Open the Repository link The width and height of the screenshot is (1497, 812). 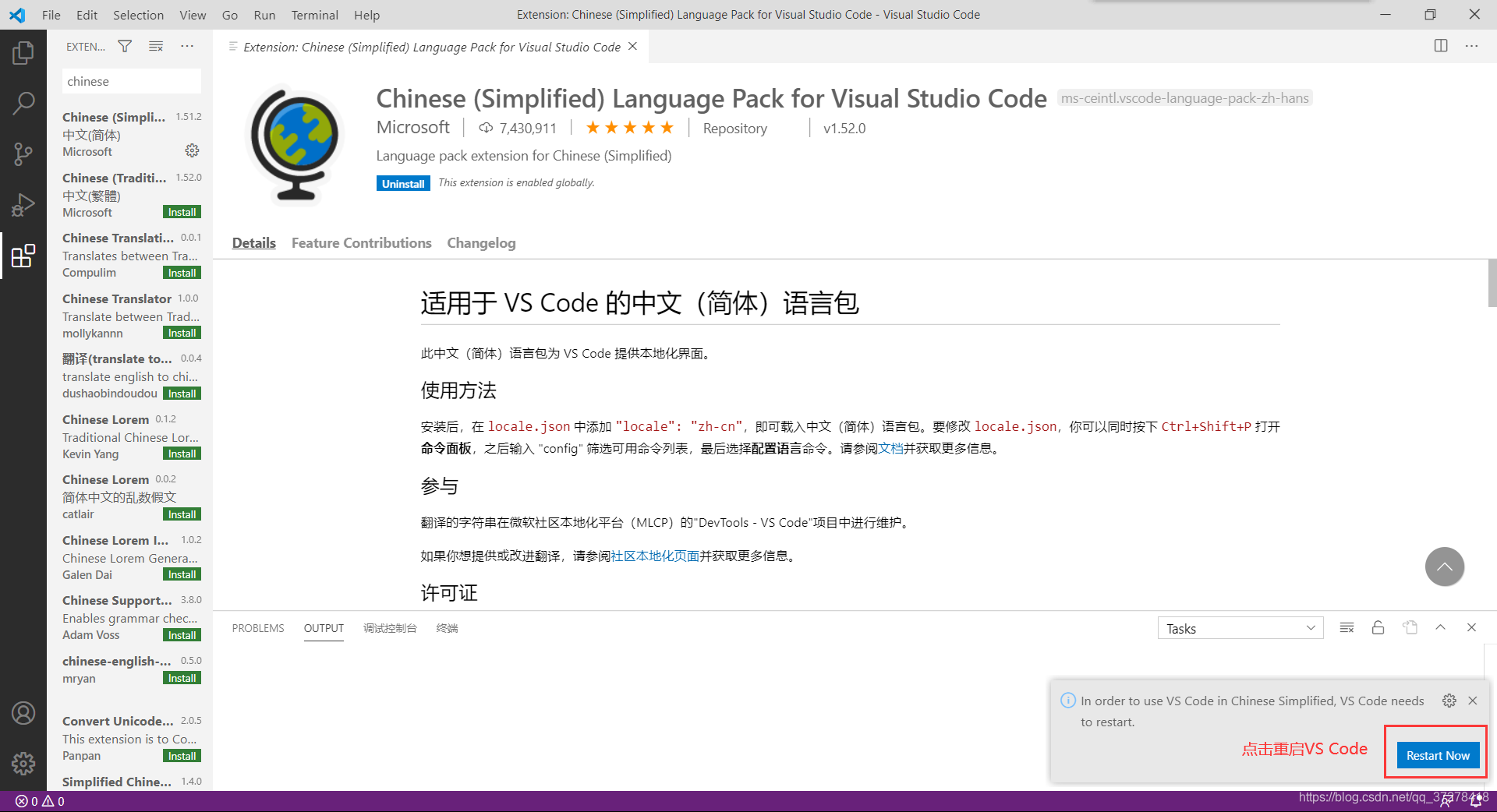coord(734,129)
